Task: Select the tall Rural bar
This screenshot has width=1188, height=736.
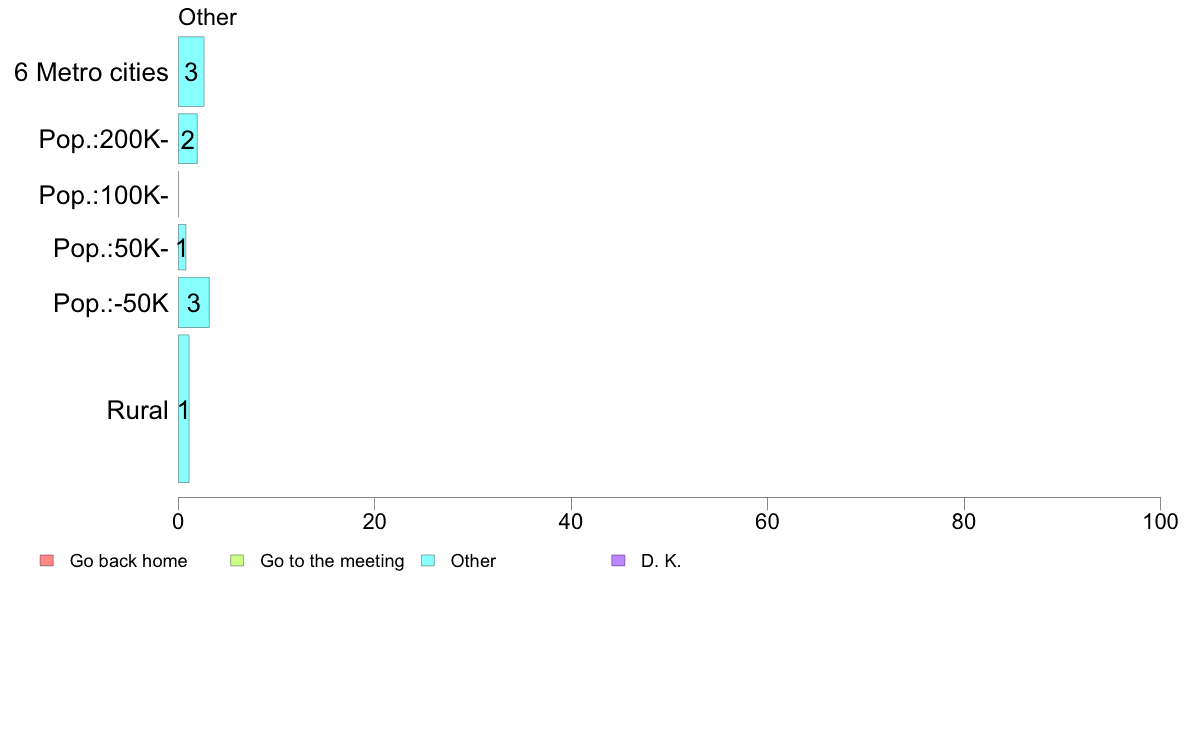Action: [183, 409]
